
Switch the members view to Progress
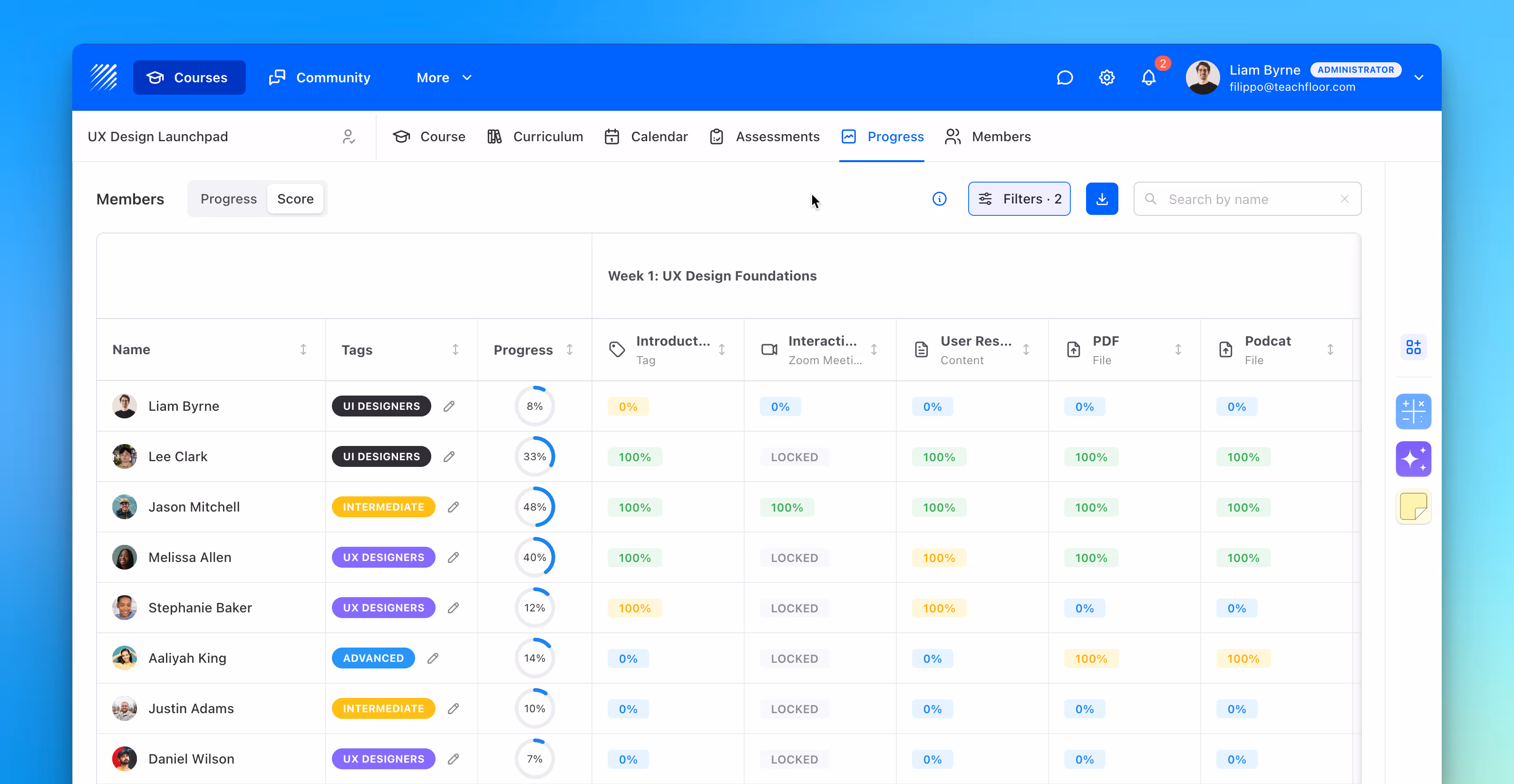[x=228, y=199]
